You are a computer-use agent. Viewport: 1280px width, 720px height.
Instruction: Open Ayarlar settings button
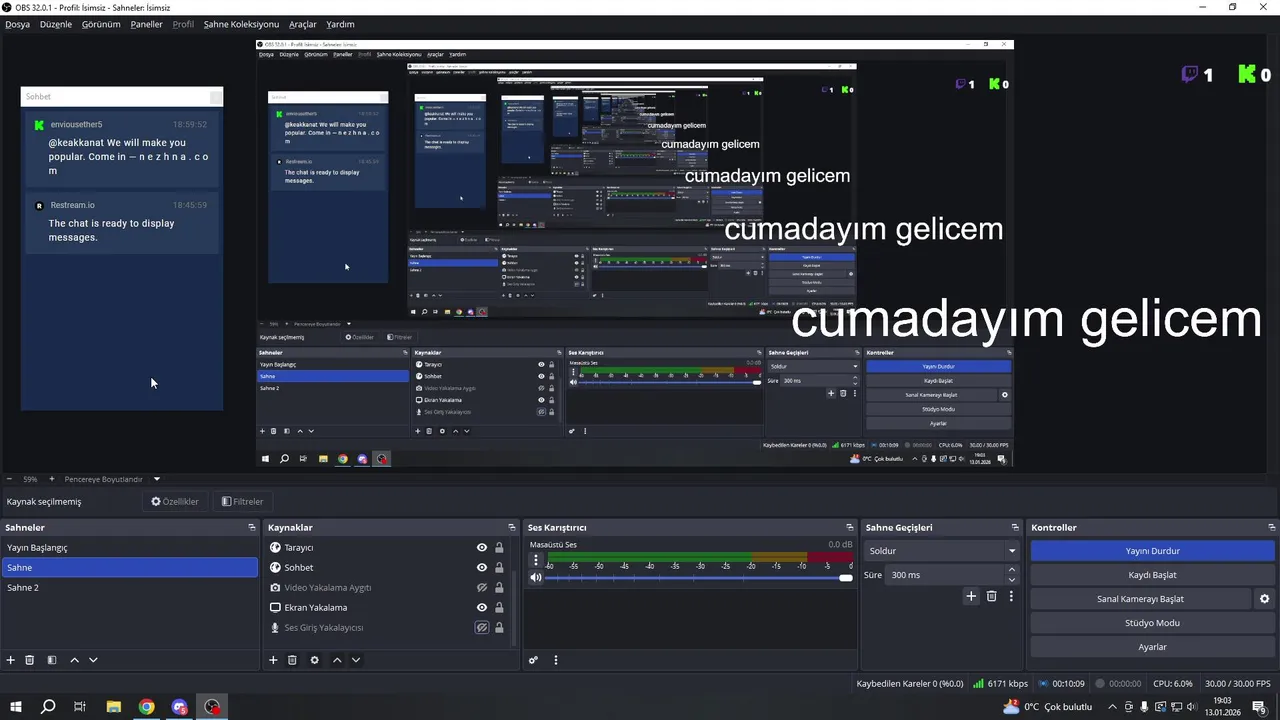click(1153, 647)
